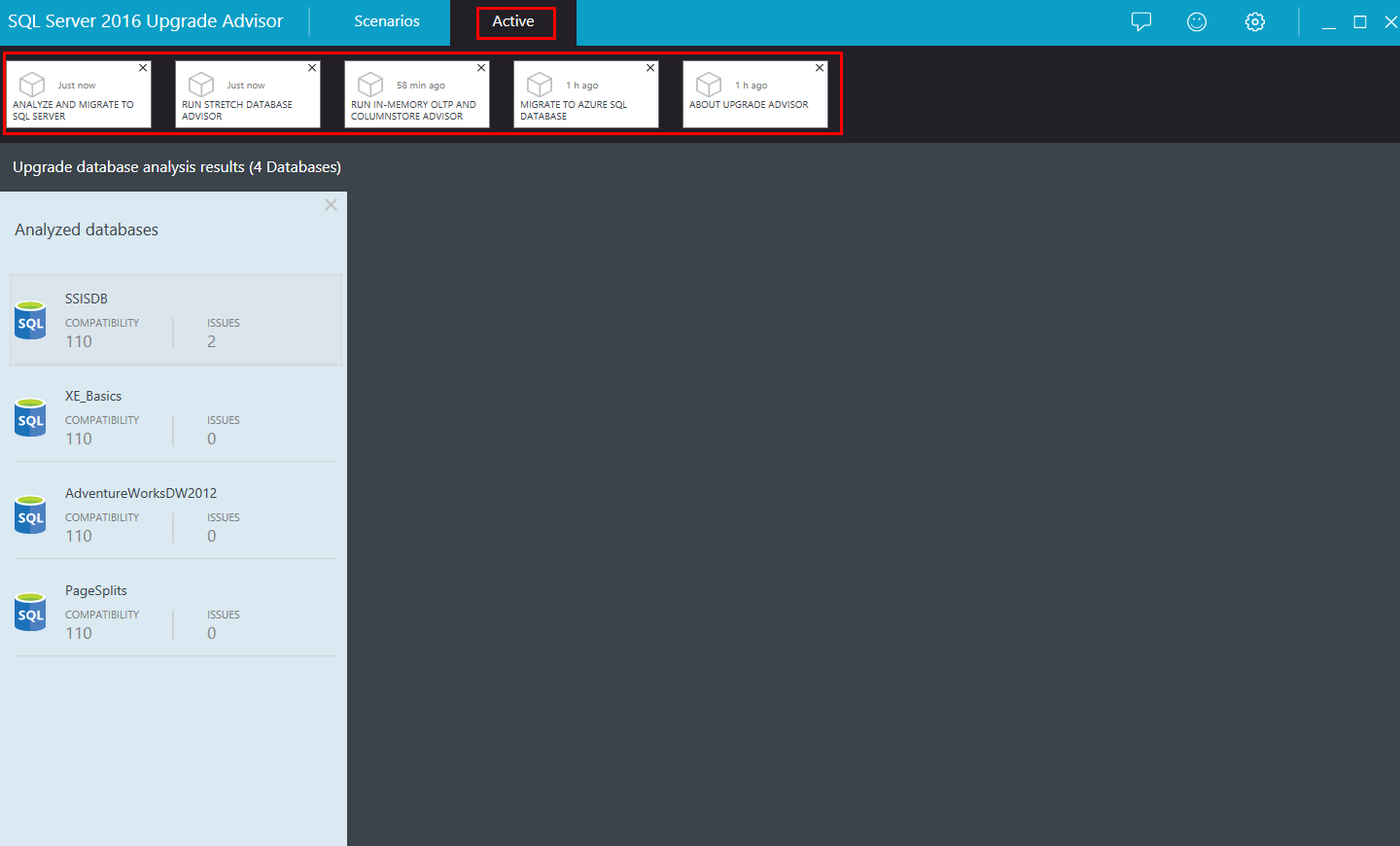
Task: Click the XE_Basics issues count 0
Action: click(x=212, y=439)
